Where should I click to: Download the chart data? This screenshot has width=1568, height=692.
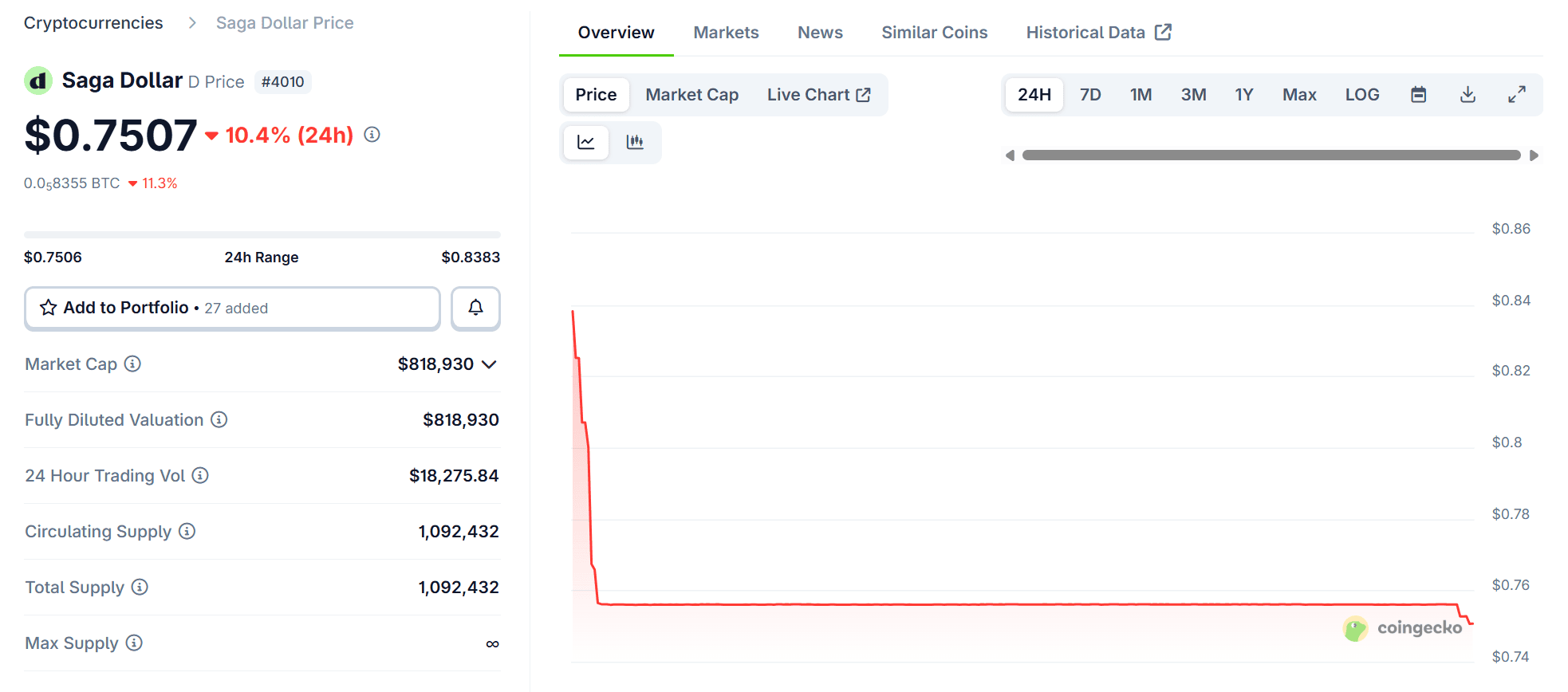[x=1468, y=95]
